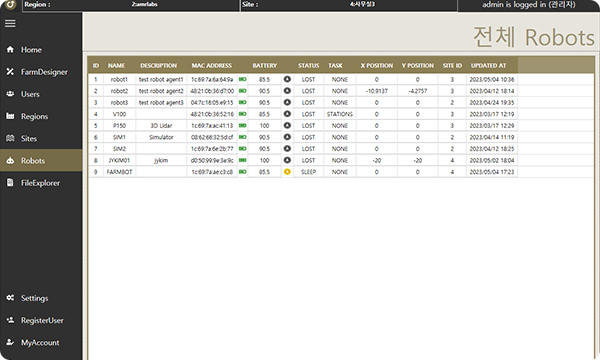Screen dimensions: 600x360
Task: Click the Sites map icon
Action: [x=10, y=138]
